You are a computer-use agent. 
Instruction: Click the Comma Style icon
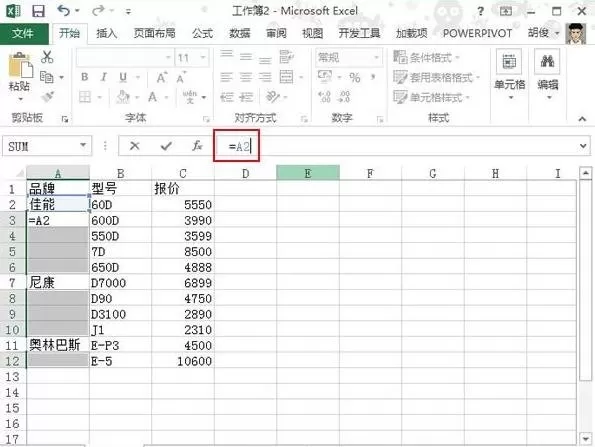[373, 77]
